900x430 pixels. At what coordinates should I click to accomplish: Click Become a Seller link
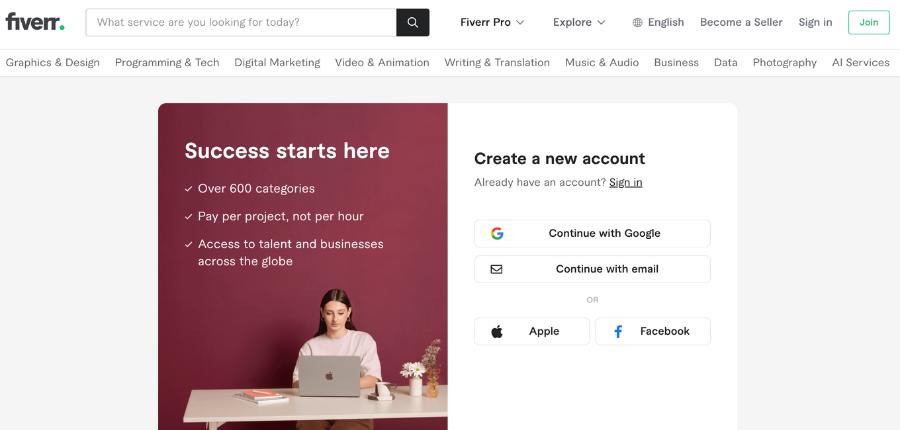coord(741,22)
